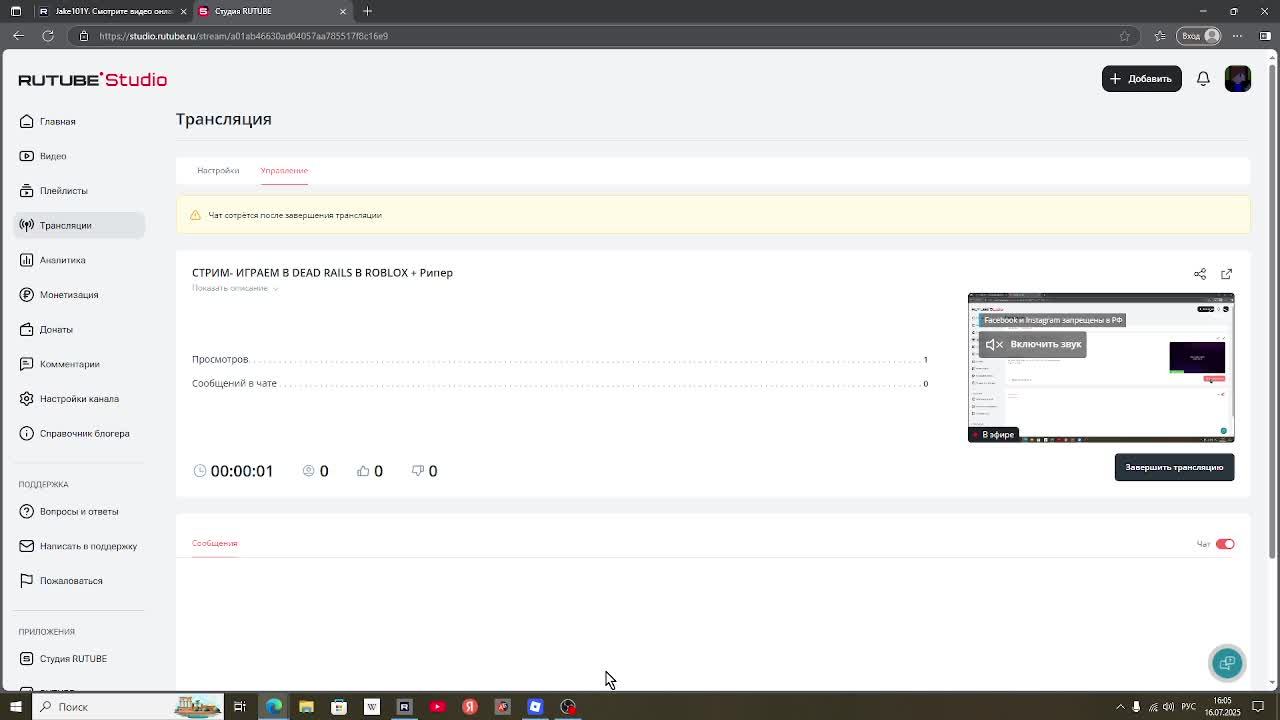1280x720 pixels.
Task: Open YouTube app on taskbar
Action: point(437,707)
